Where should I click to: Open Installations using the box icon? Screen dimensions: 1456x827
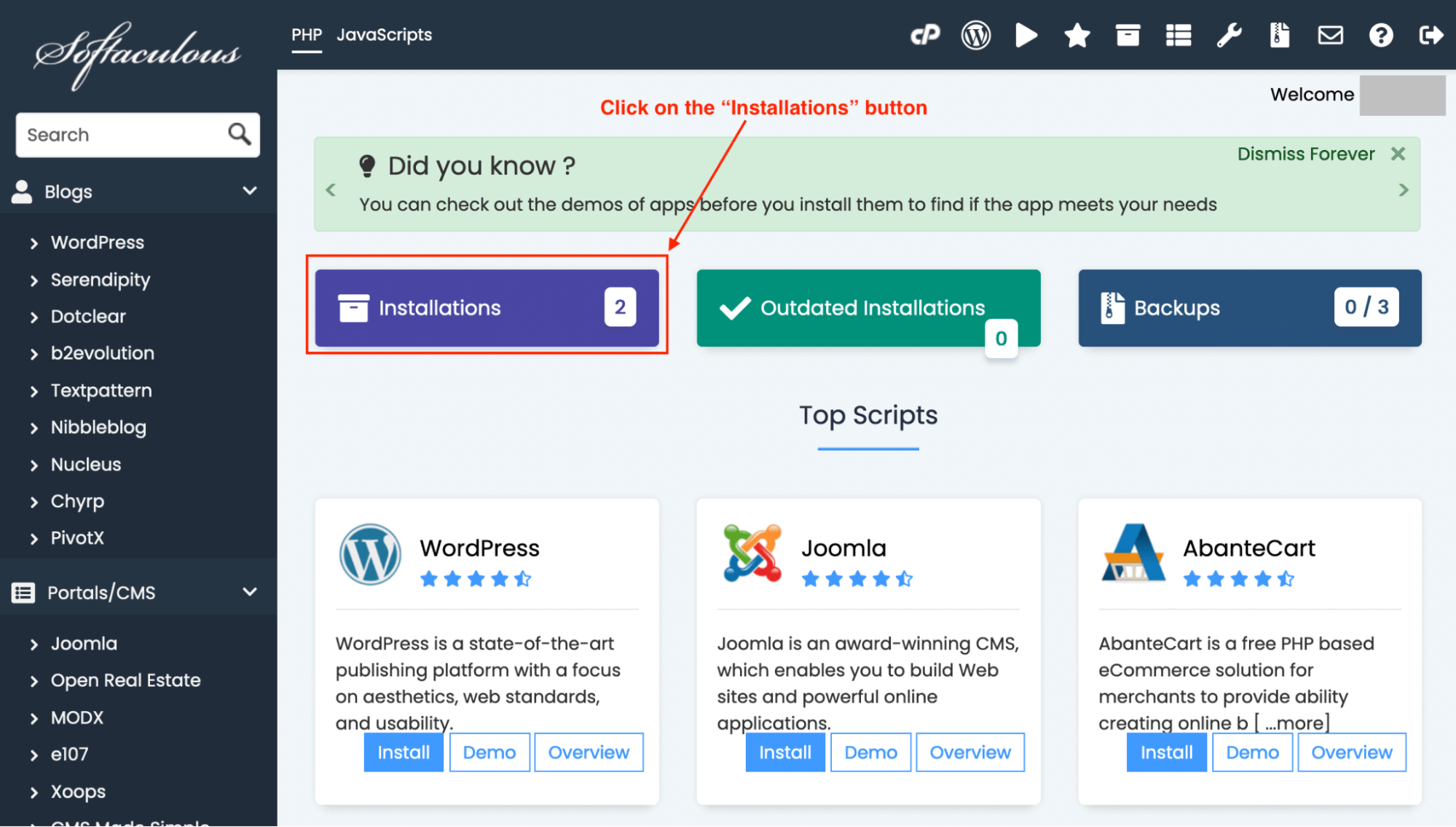pos(1128,35)
